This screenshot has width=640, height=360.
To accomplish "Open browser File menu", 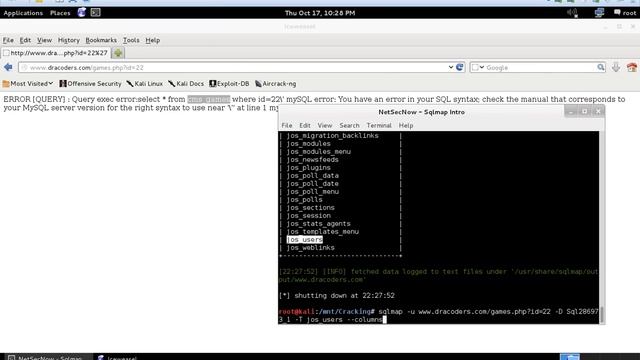I will tap(8, 40).
